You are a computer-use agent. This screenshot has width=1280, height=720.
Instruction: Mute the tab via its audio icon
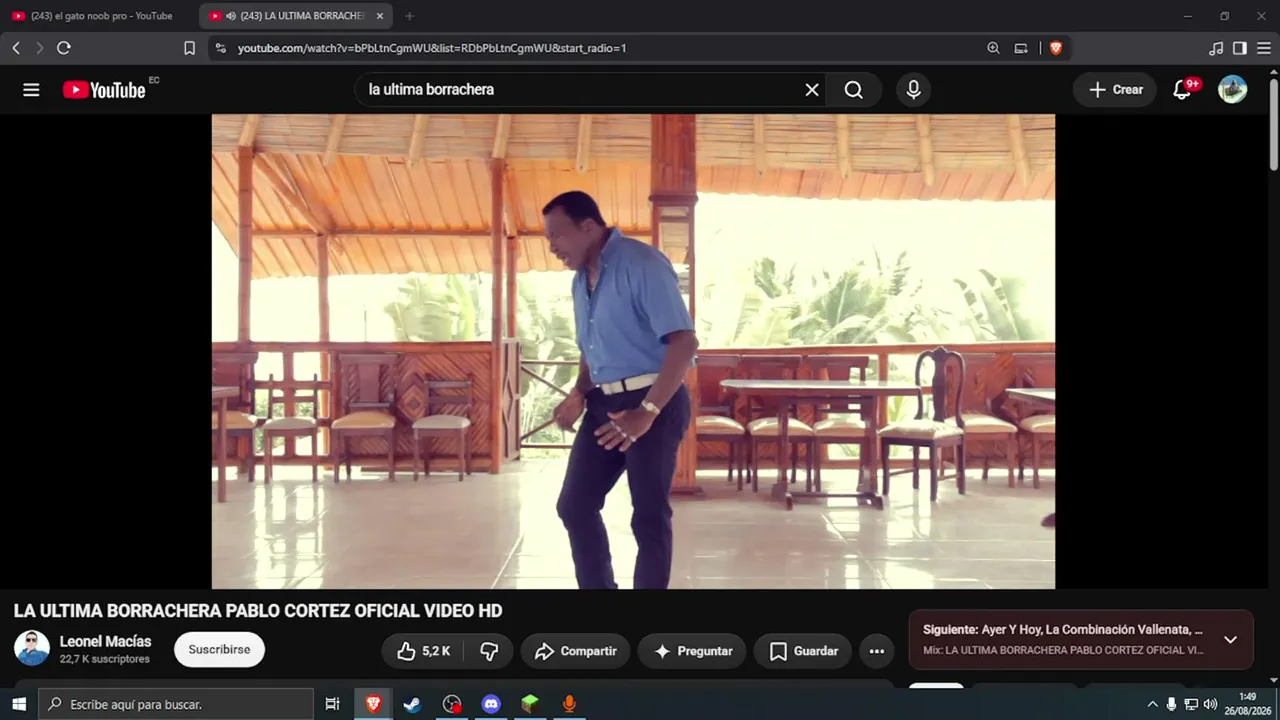231,16
